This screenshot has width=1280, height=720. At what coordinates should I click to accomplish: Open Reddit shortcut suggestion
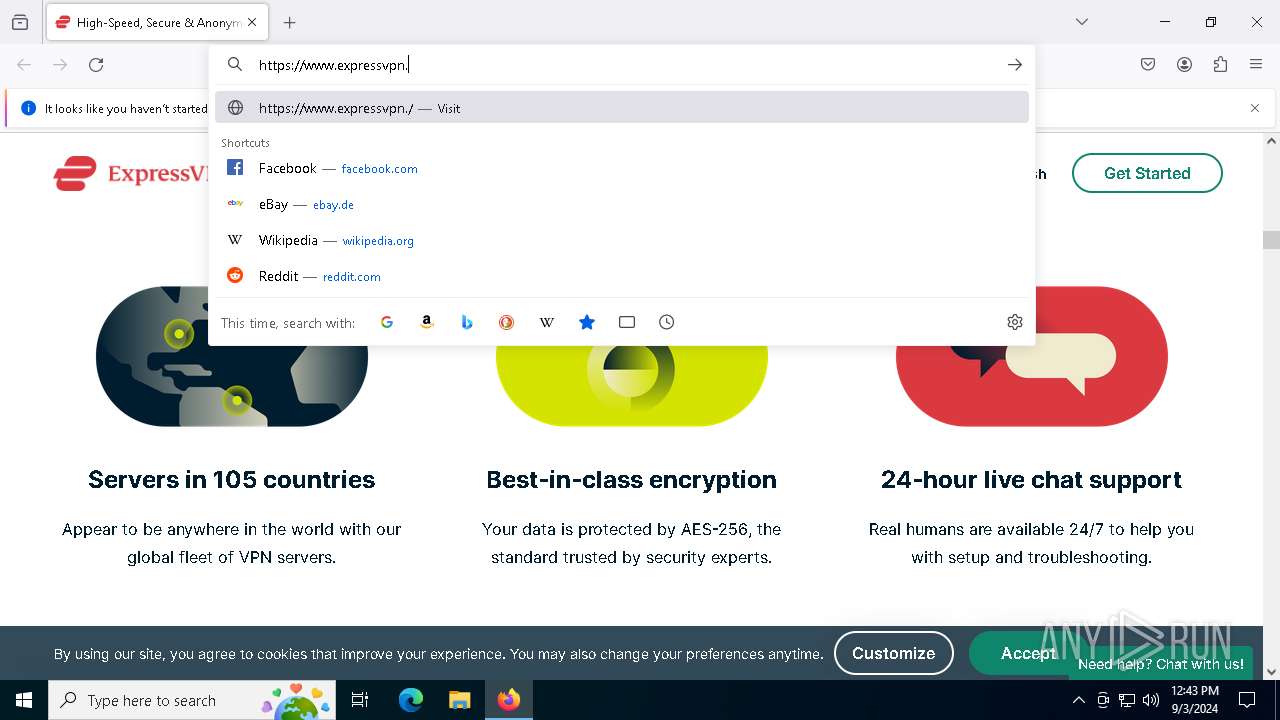click(x=622, y=276)
